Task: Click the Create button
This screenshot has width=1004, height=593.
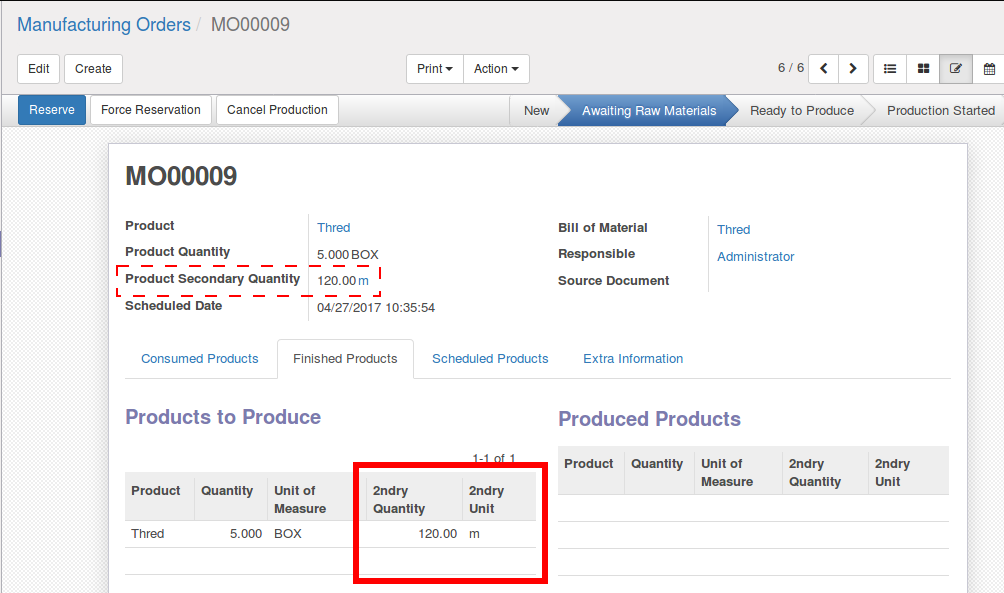Action: tap(93, 69)
